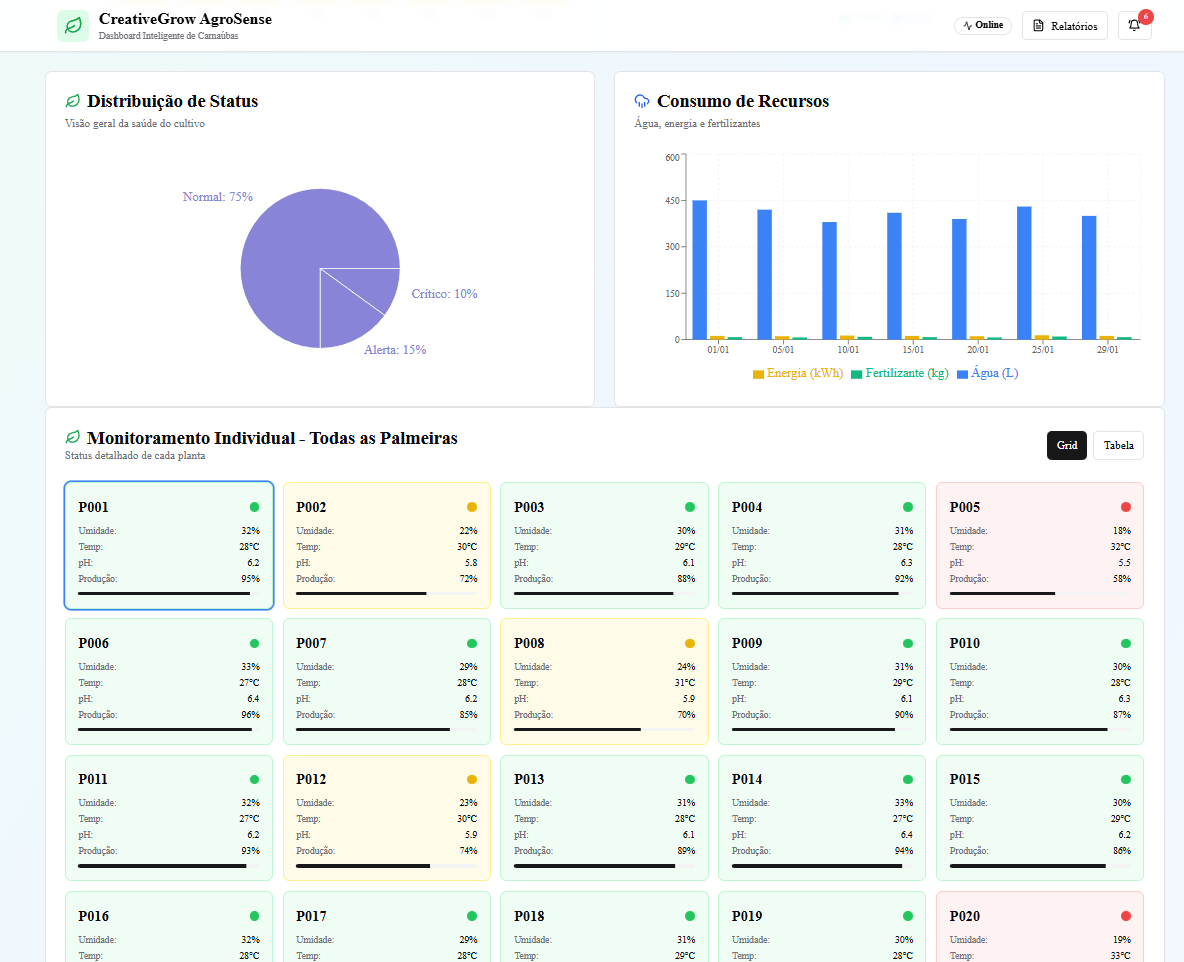Screen dimensions: 1184x962
Task: Click the 25/01 blue water bar
Action: pyautogui.click(x=1024, y=272)
